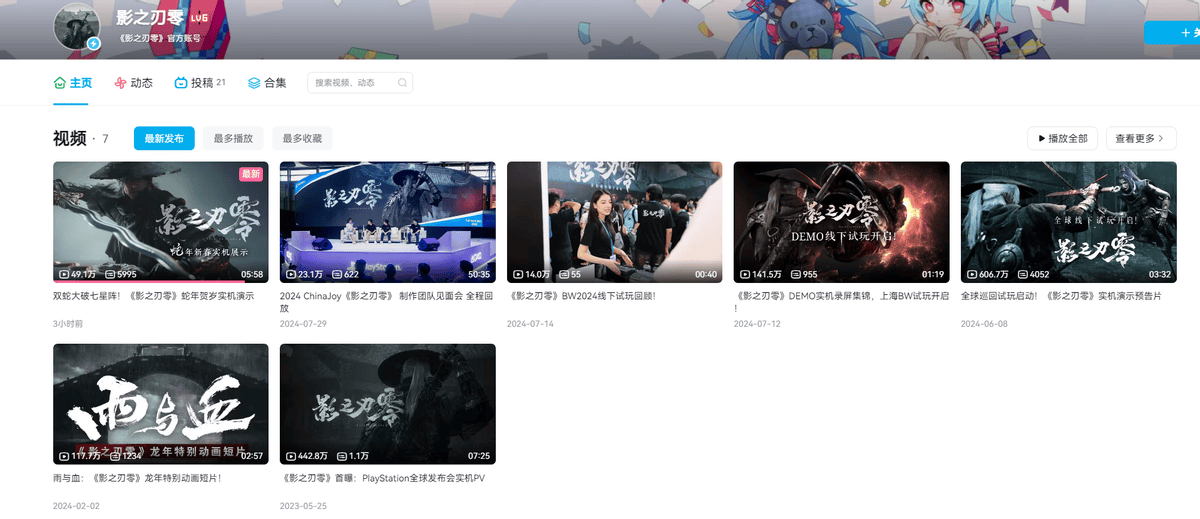Image resolution: width=1200 pixels, height=519 pixels.
Task: Click the 影之刃零 account name
Action: click(x=150, y=17)
